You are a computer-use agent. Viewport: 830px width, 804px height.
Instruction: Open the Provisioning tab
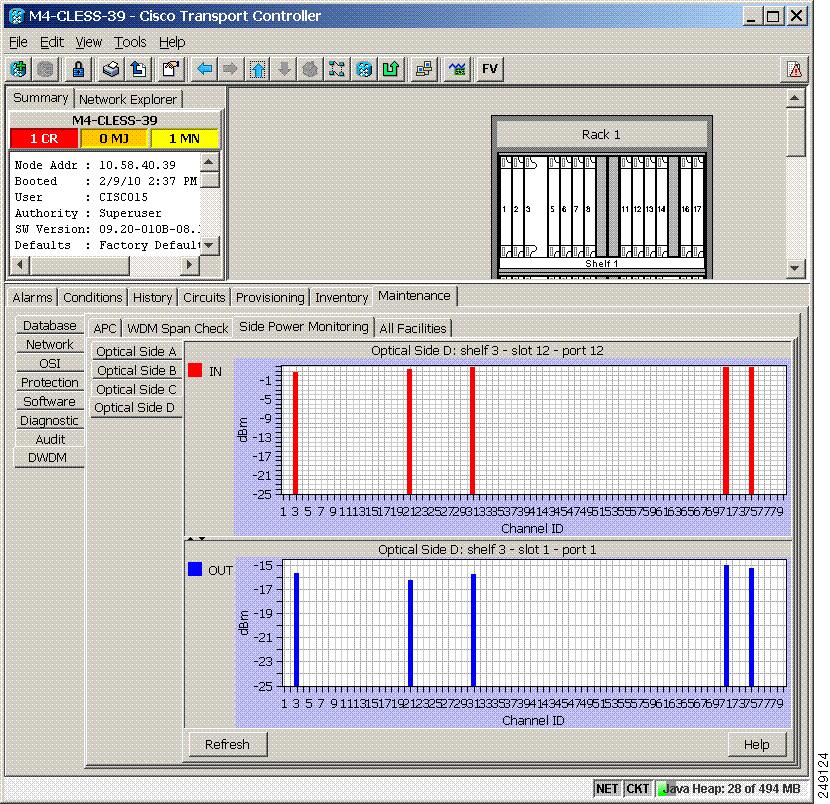point(270,297)
